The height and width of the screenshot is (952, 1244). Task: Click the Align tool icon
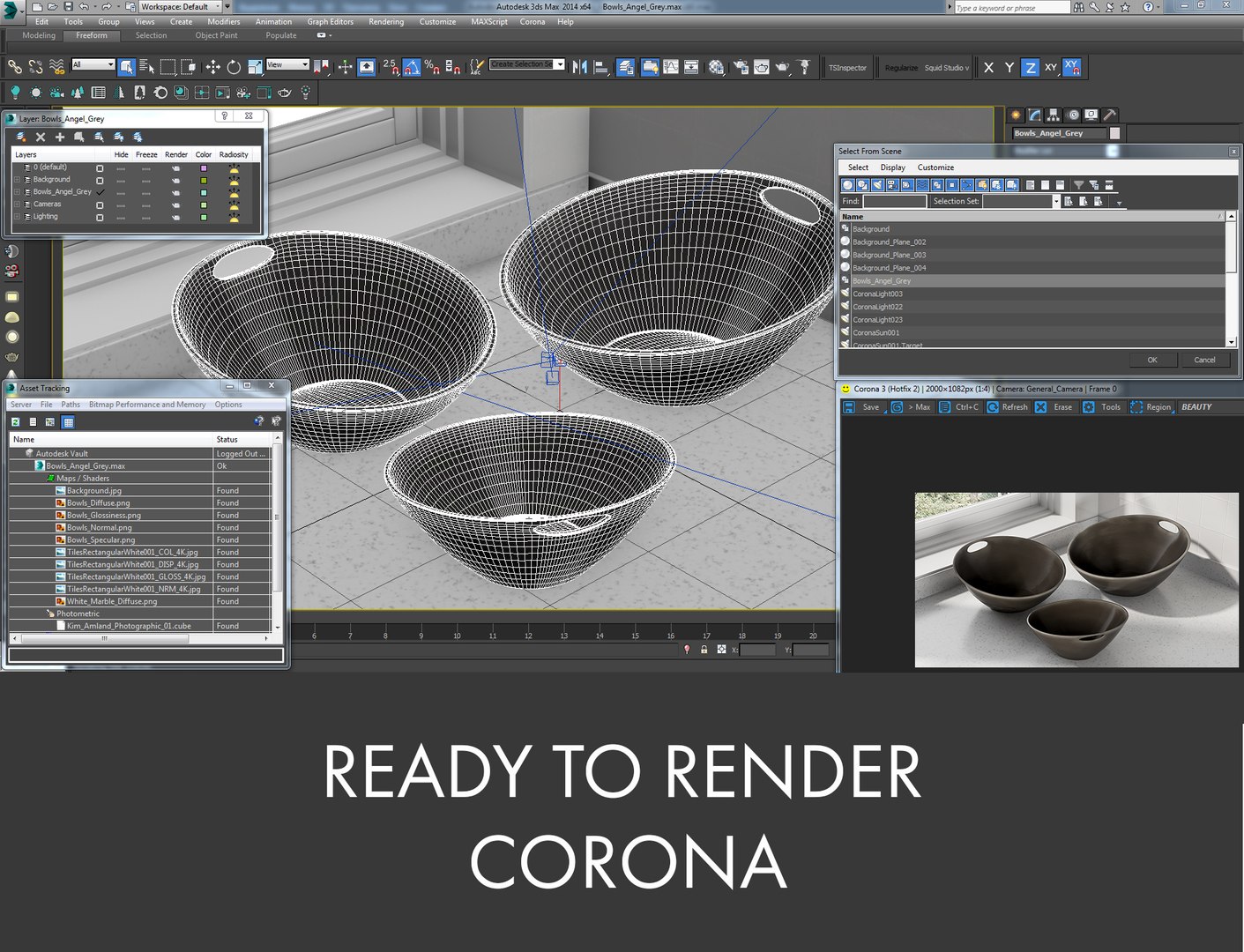tap(601, 67)
